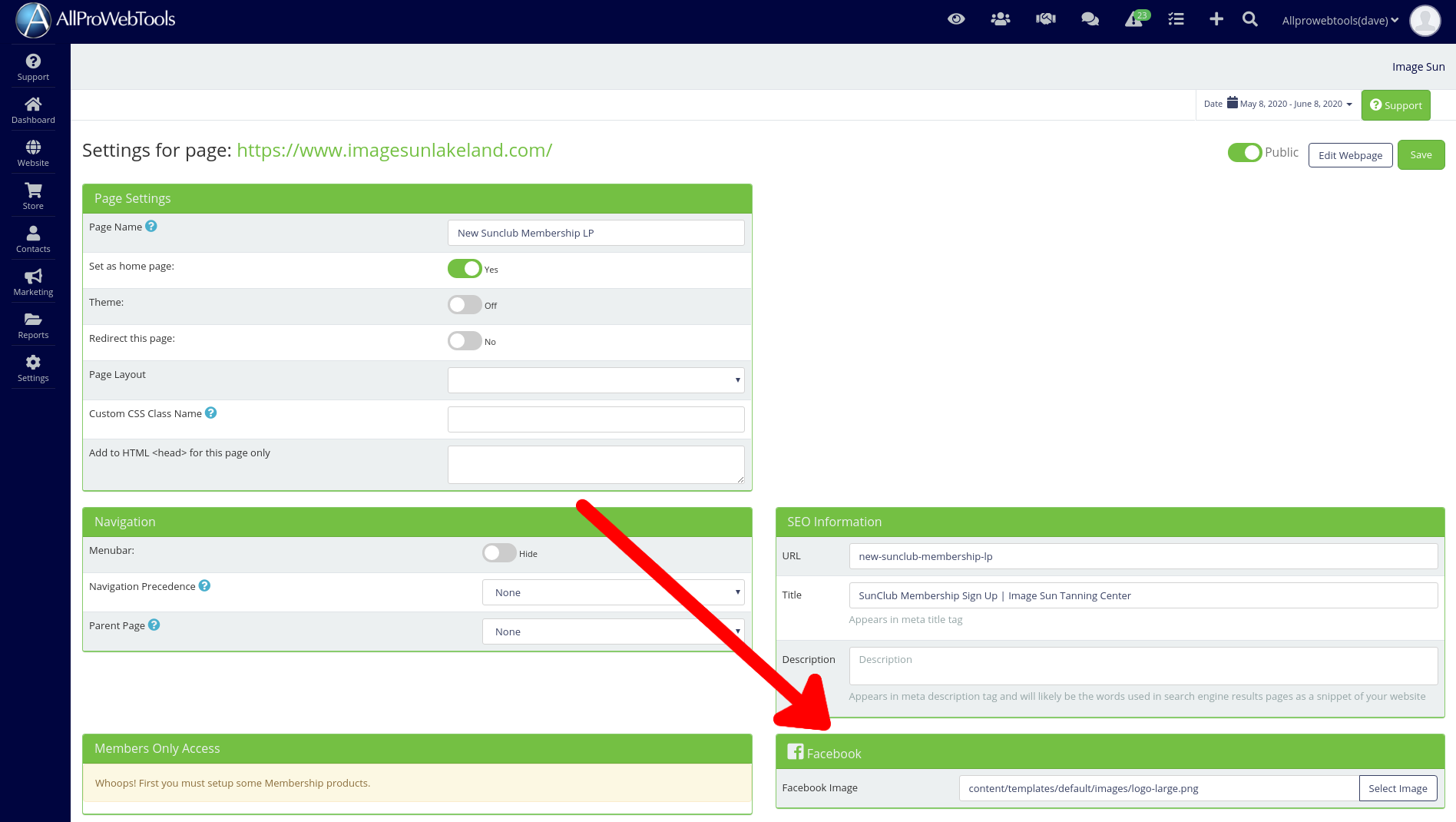Click the Facebook Image path field

click(x=1159, y=788)
